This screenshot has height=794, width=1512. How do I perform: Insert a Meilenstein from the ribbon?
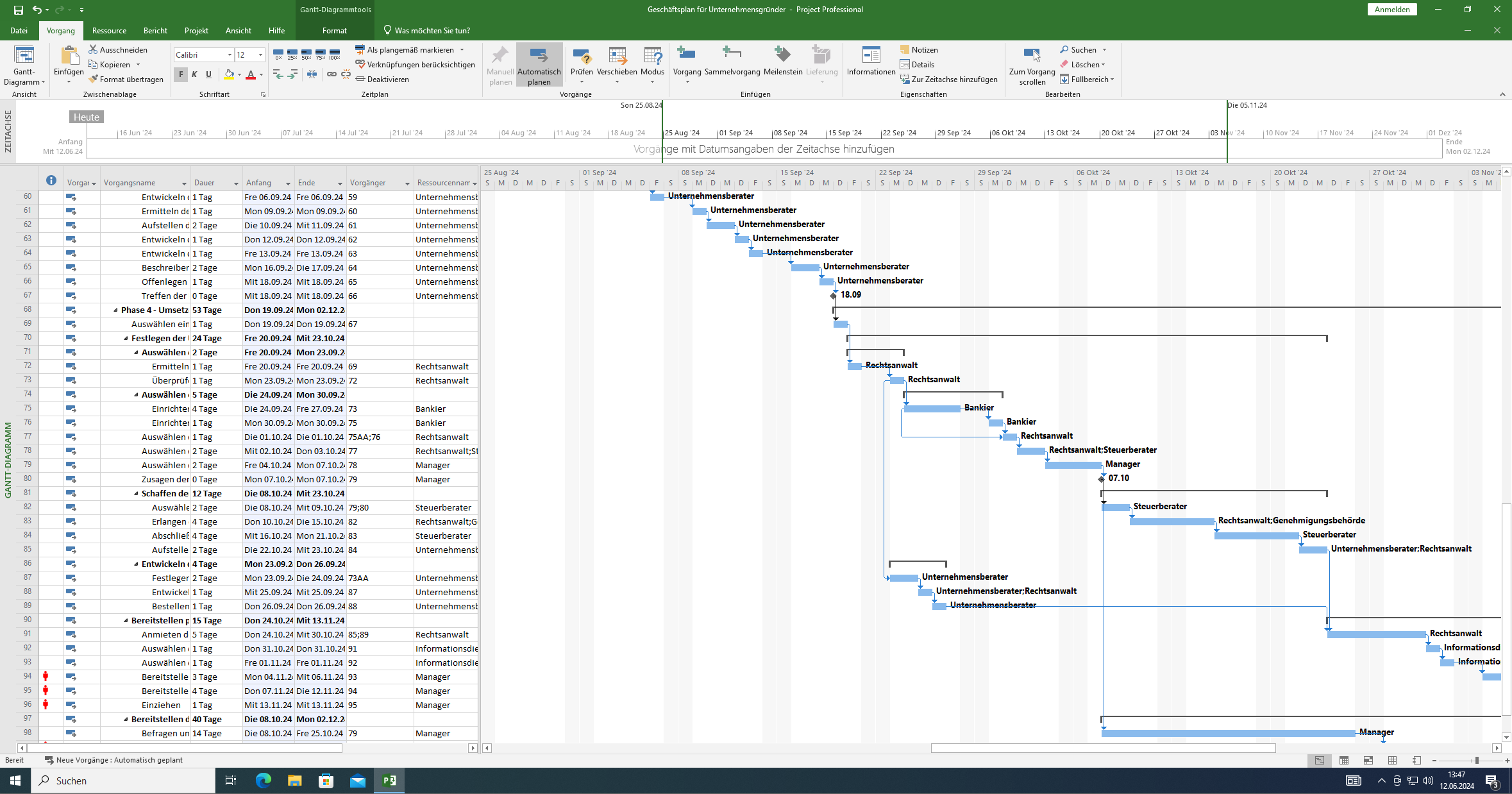(782, 58)
